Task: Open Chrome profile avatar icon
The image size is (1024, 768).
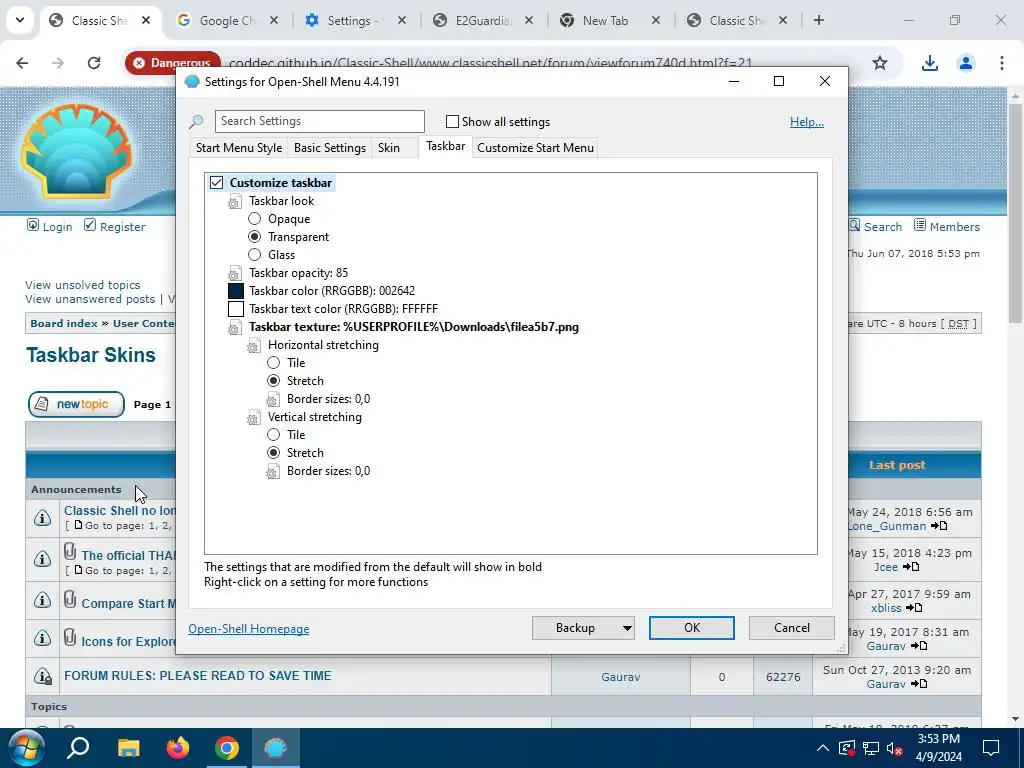Action: (965, 63)
